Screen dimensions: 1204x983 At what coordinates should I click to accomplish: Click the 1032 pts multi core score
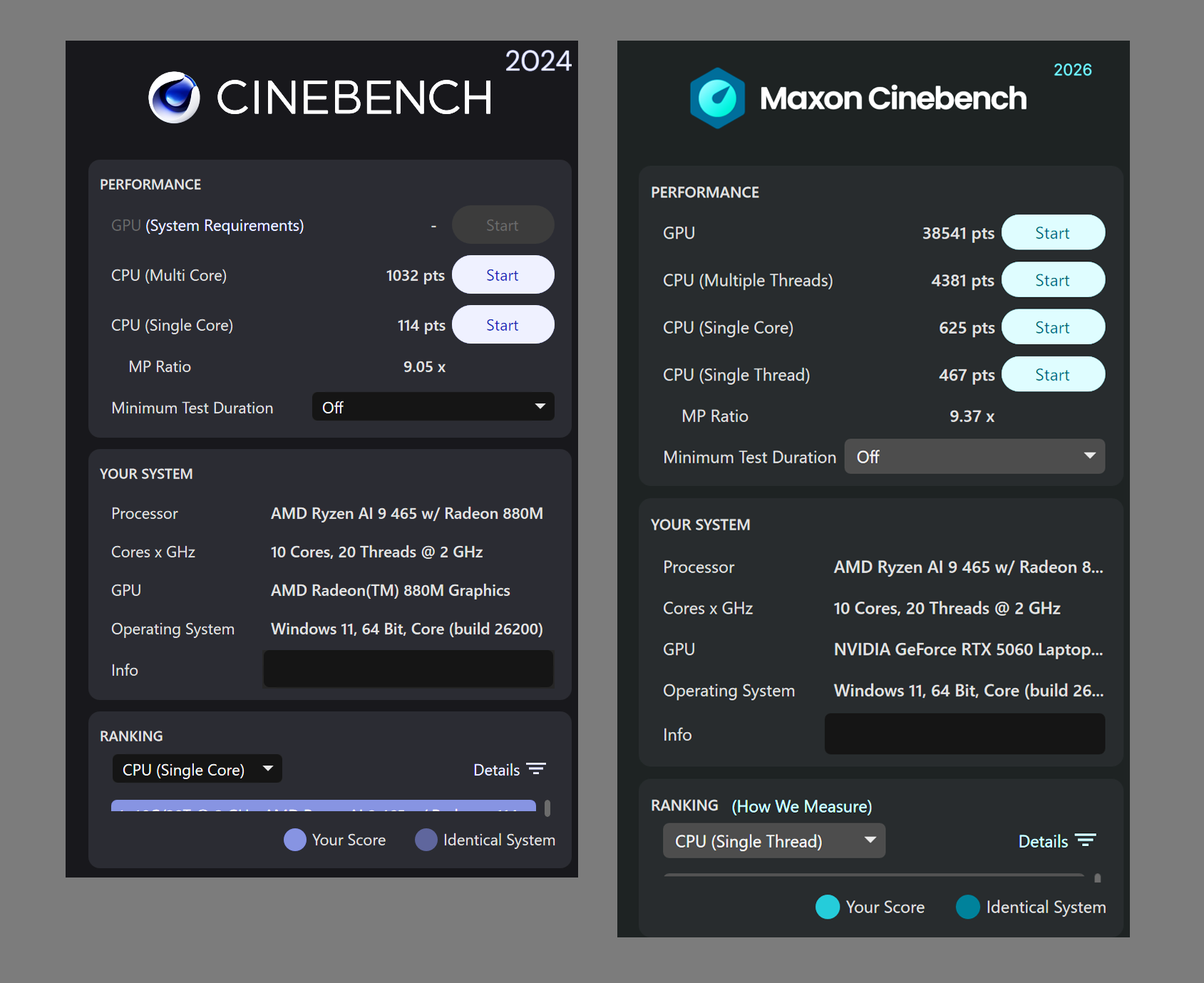coord(415,275)
